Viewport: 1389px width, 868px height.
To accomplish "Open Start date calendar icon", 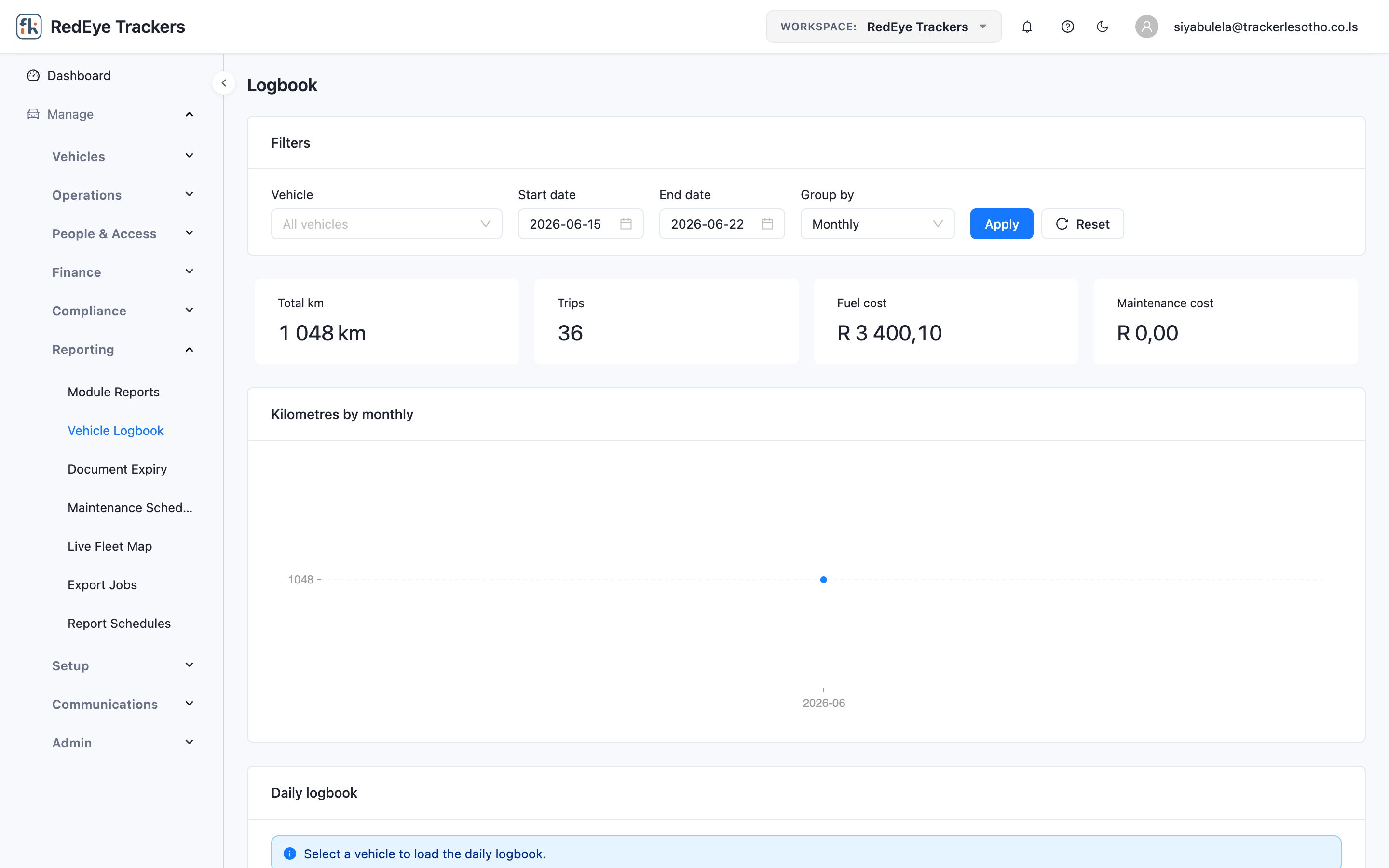I will tap(626, 224).
